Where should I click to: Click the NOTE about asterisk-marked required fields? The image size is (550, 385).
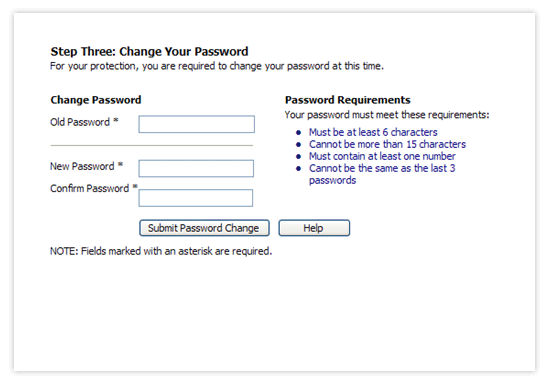click(161, 251)
